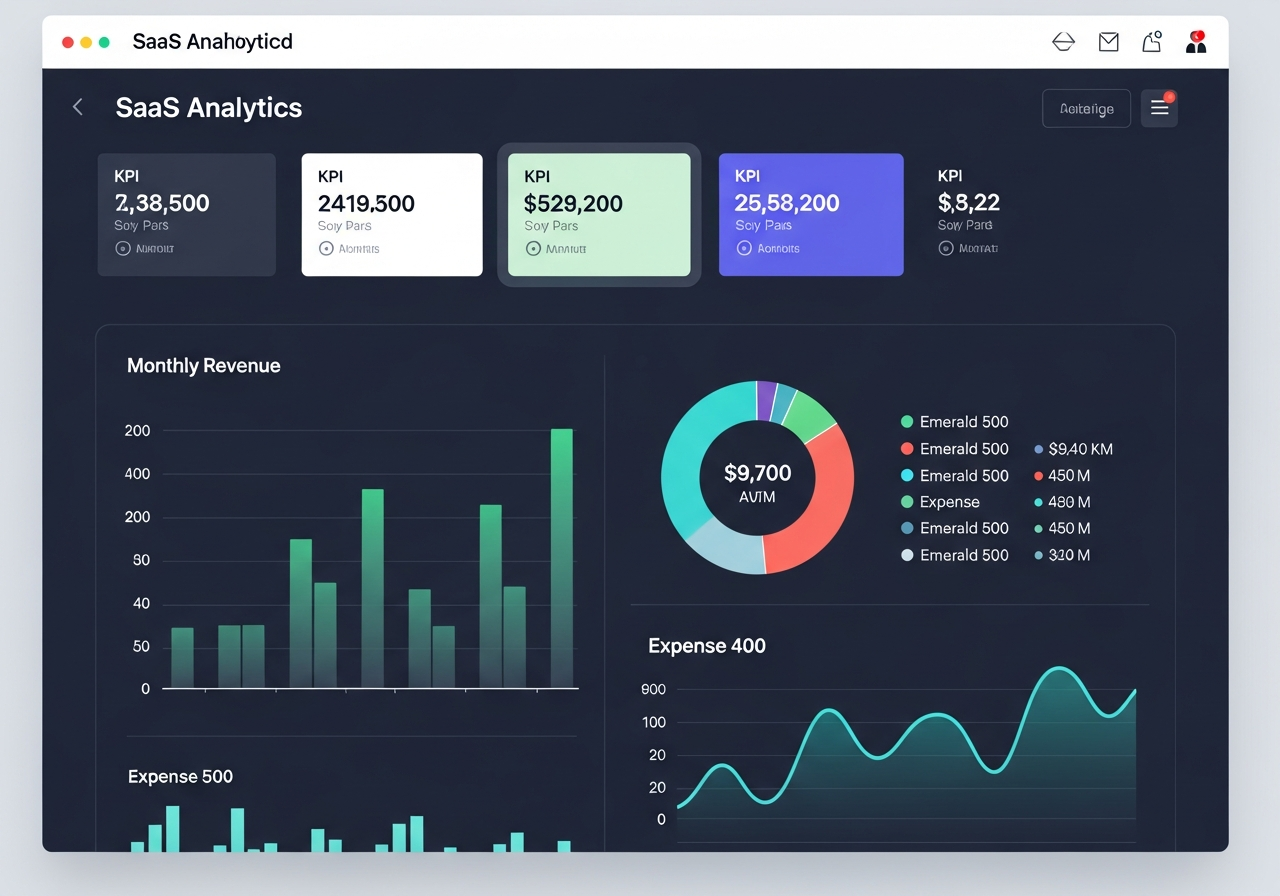This screenshot has width=1280, height=896.
Task: Select the white KPI card showing 2419.500
Action: click(x=392, y=214)
